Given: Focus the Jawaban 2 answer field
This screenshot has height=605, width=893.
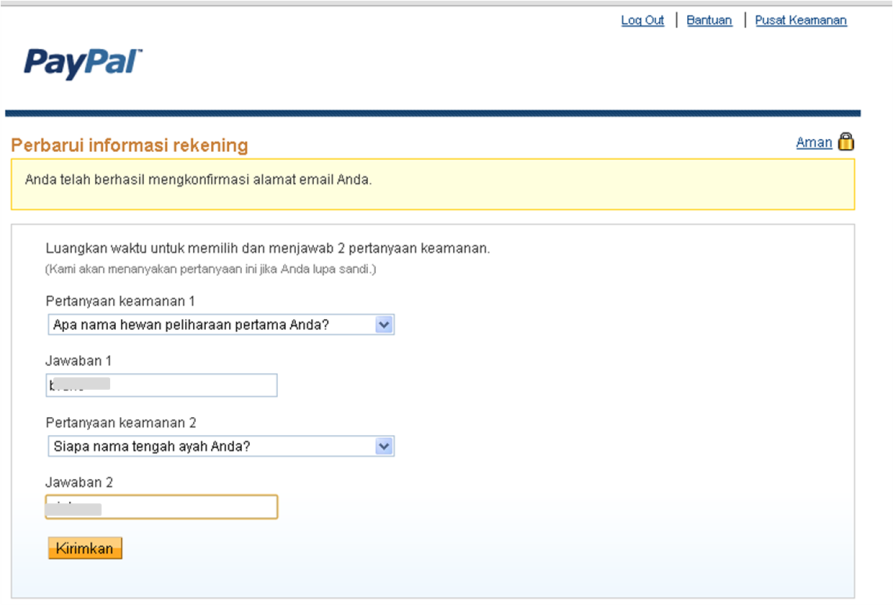Looking at the screenshot, I should [x=161, y=507].
